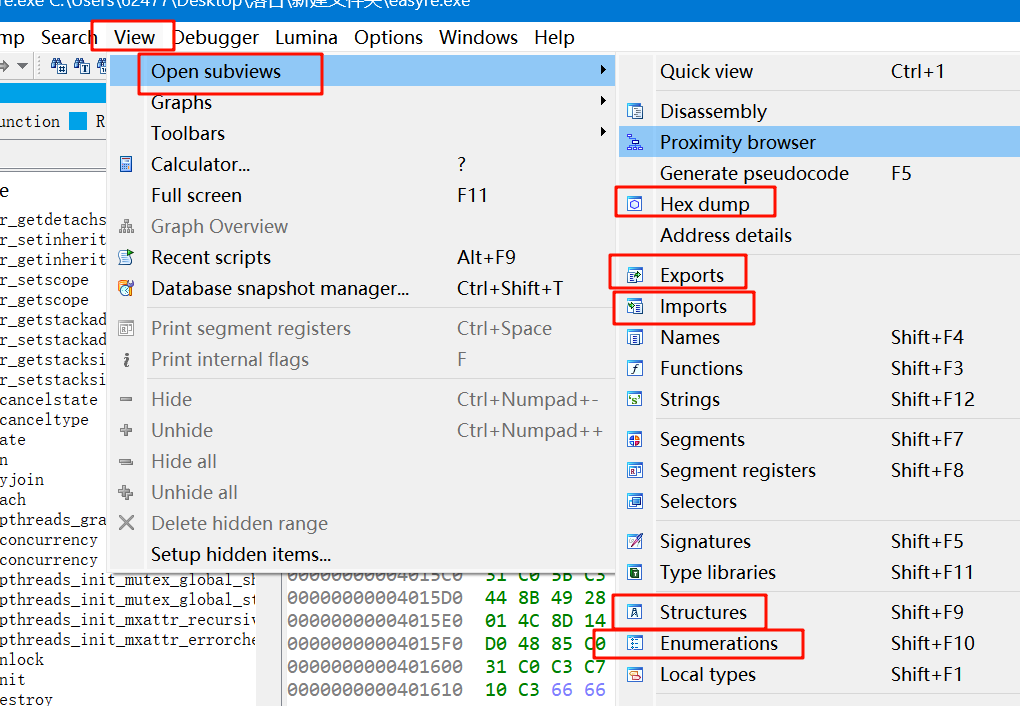Click hex address 0000000000401600
The image size is (1020, 706).
375,667
